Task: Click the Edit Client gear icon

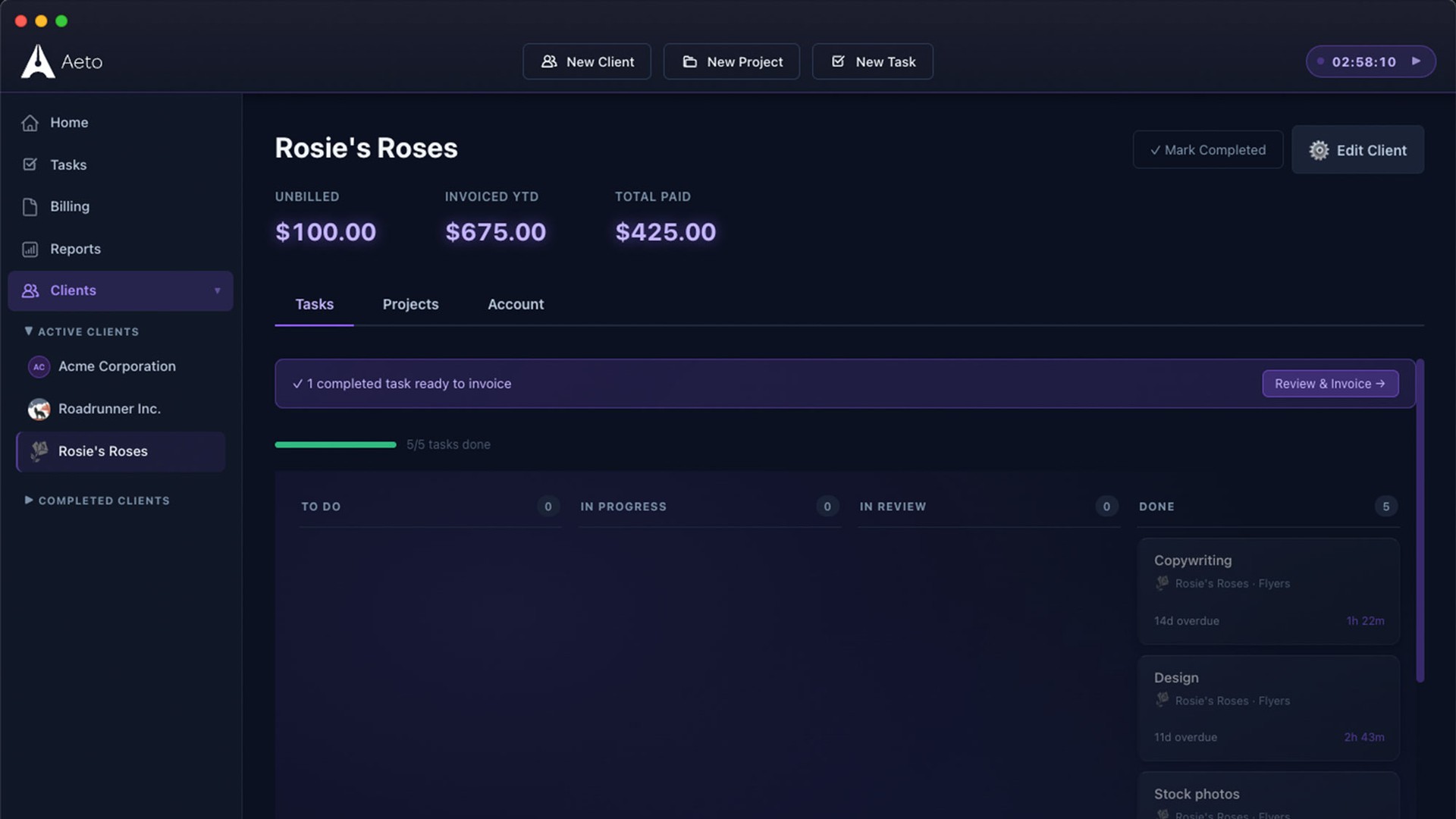Action: pyautogui.click(x=1319, y=150)
